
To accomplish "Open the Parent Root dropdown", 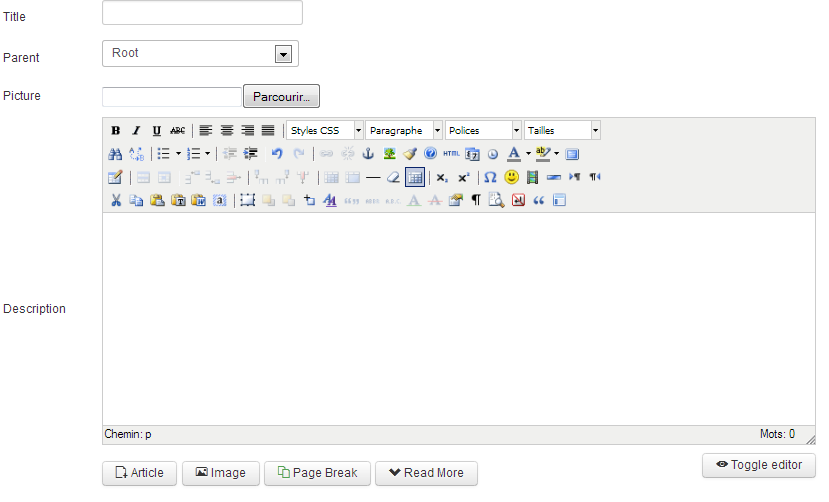I will click(200, 53).
